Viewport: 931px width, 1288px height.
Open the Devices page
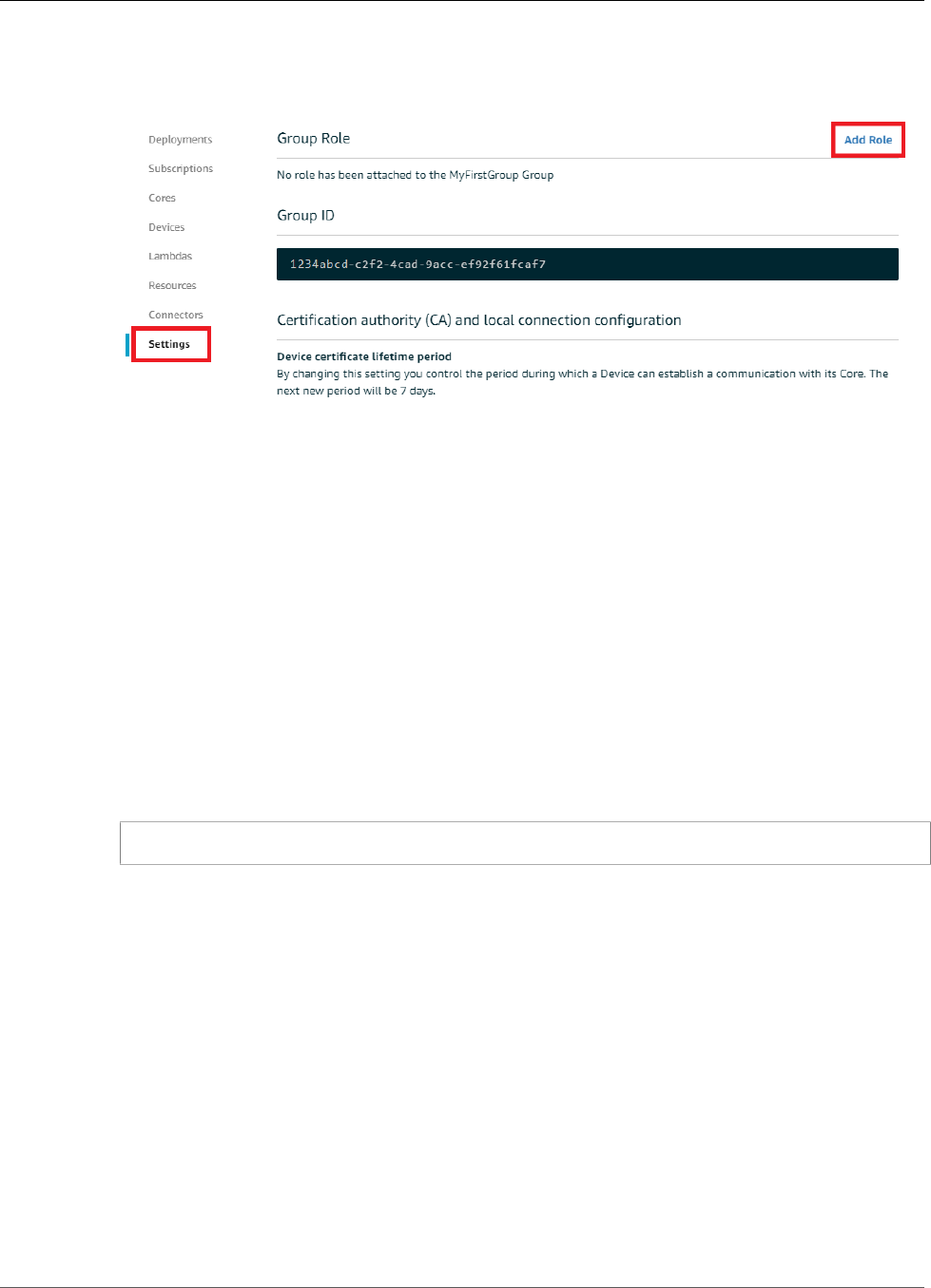(166, 227)
